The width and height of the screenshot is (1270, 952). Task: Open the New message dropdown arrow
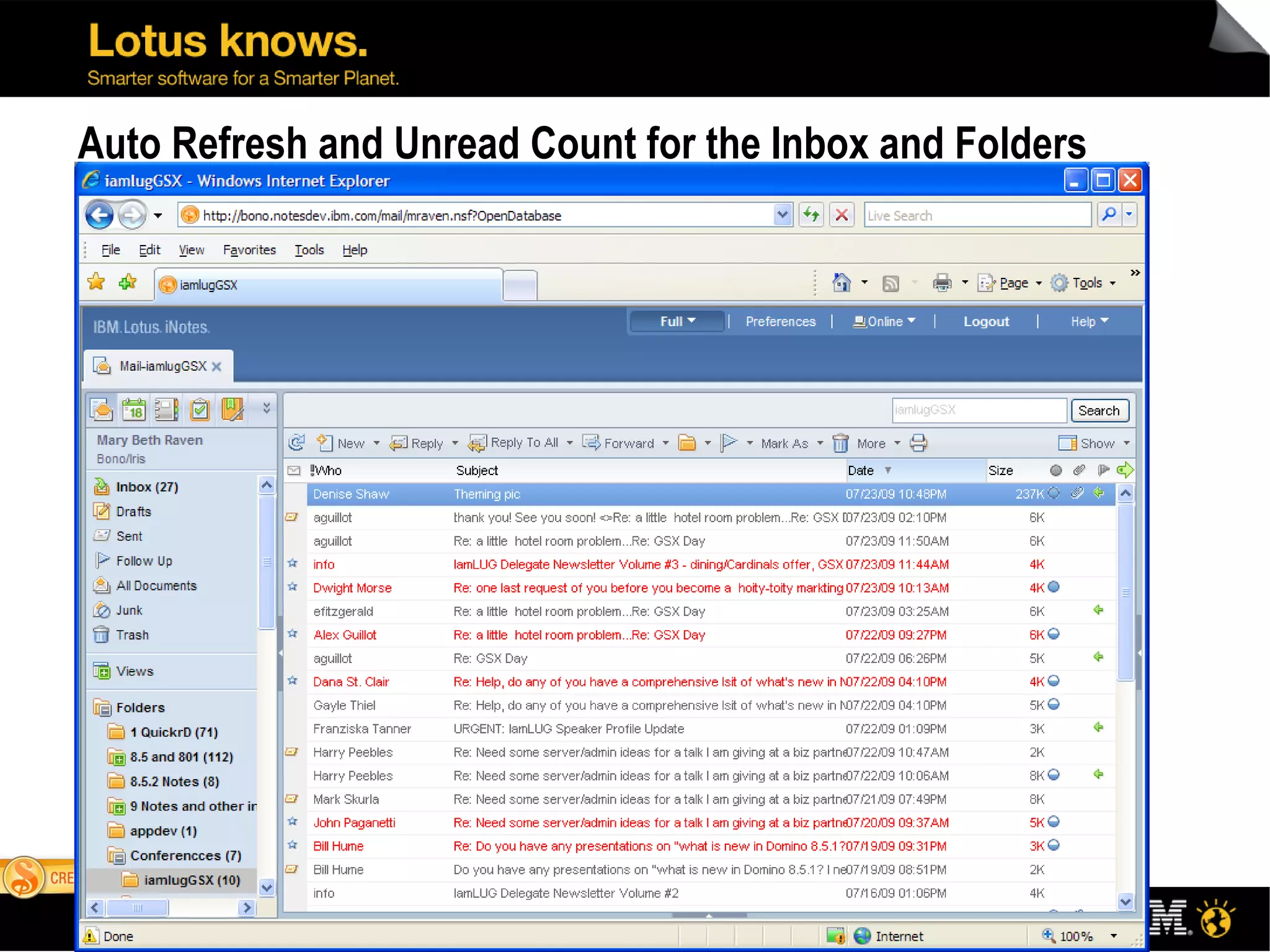[x=376, y=443]
